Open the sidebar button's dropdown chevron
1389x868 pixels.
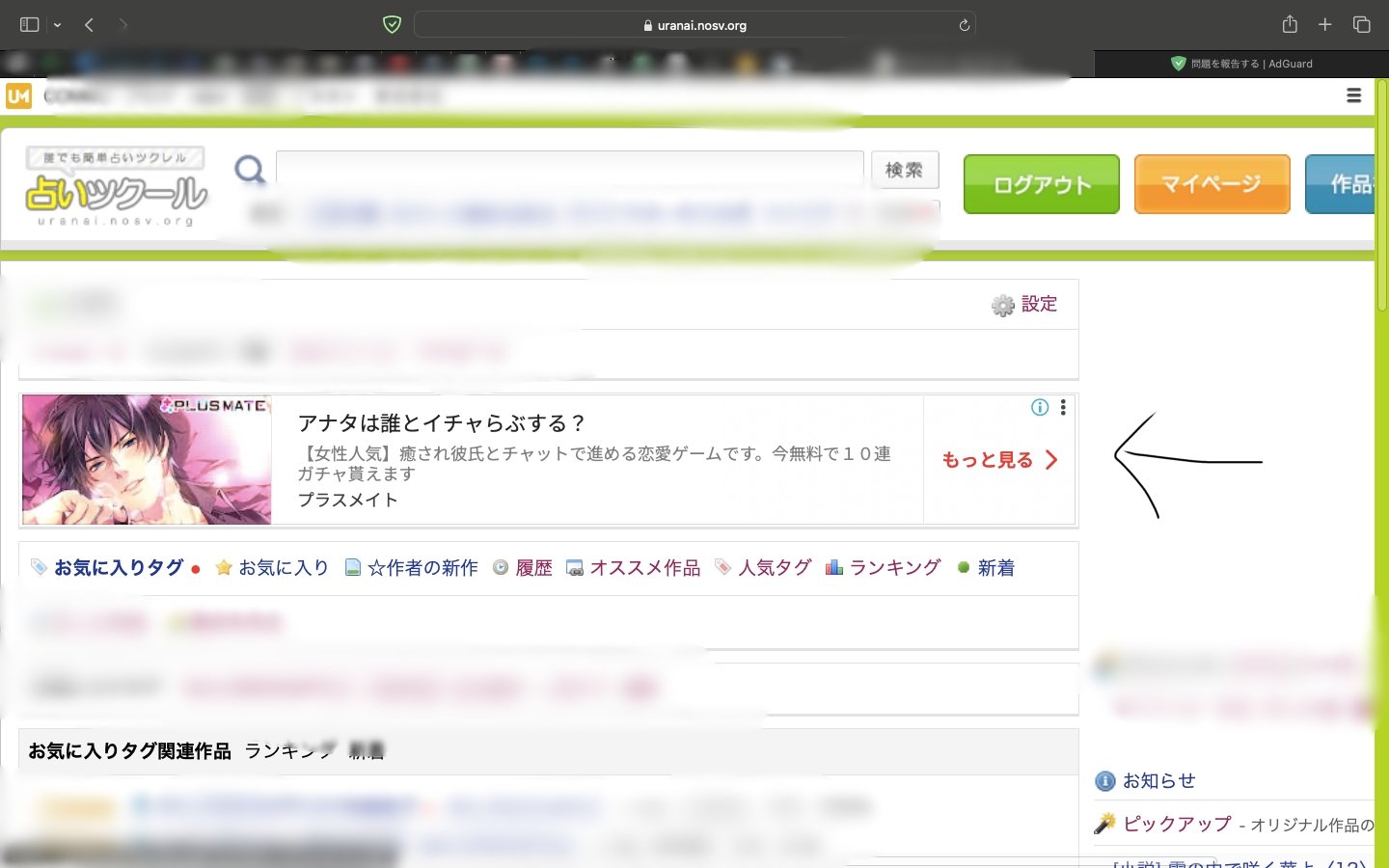55,26
